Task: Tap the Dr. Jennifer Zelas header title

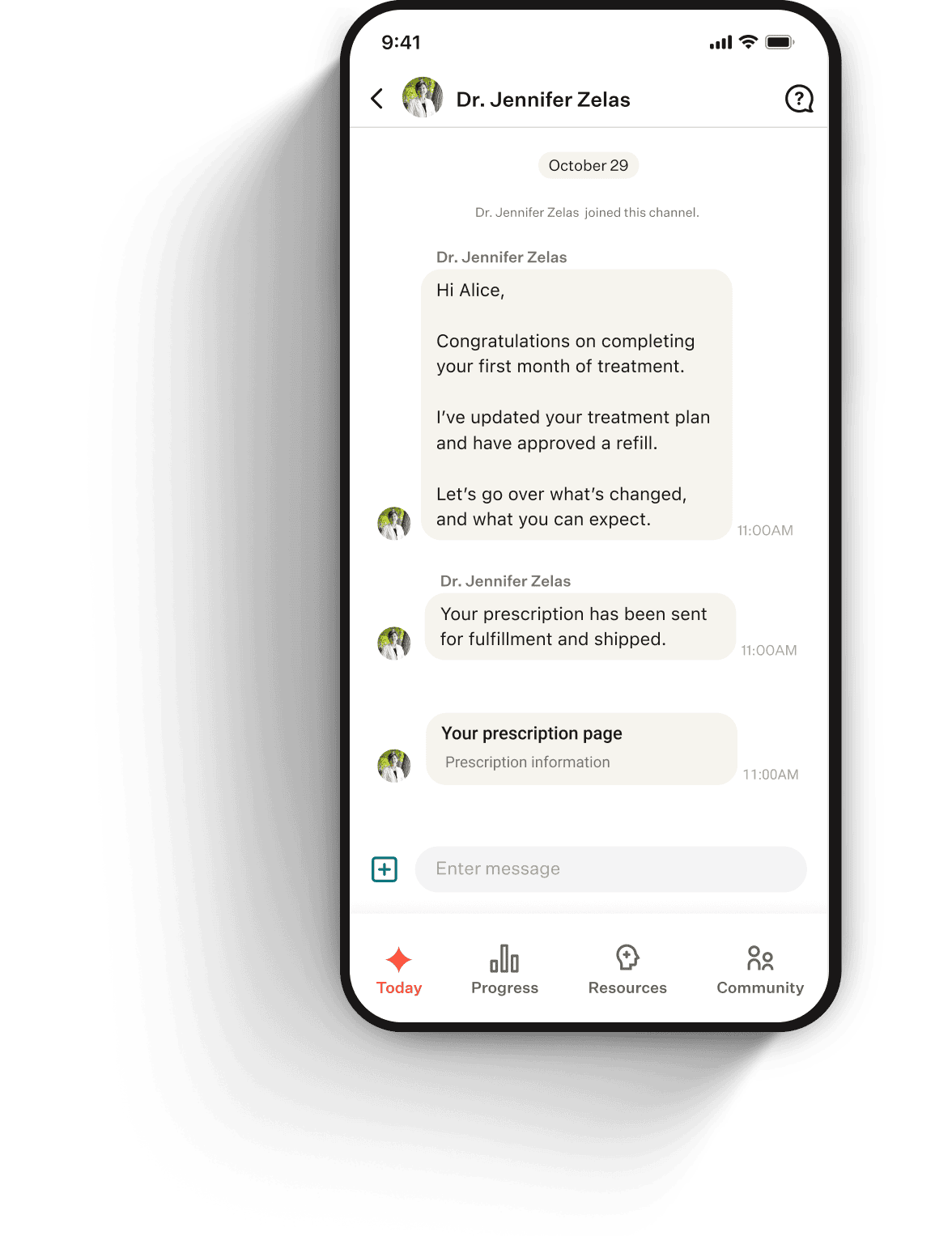Action: pyautogui.click(x=543, y=100)
